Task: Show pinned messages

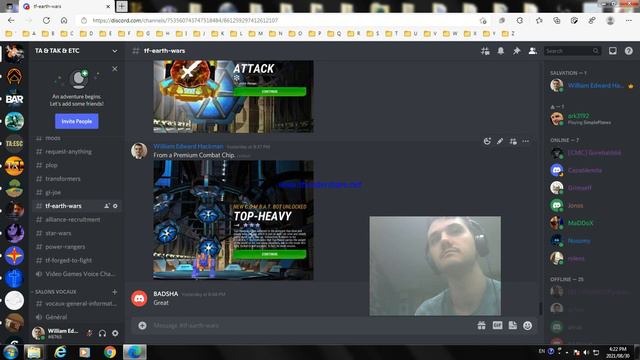Action: (x=516, y=51)
